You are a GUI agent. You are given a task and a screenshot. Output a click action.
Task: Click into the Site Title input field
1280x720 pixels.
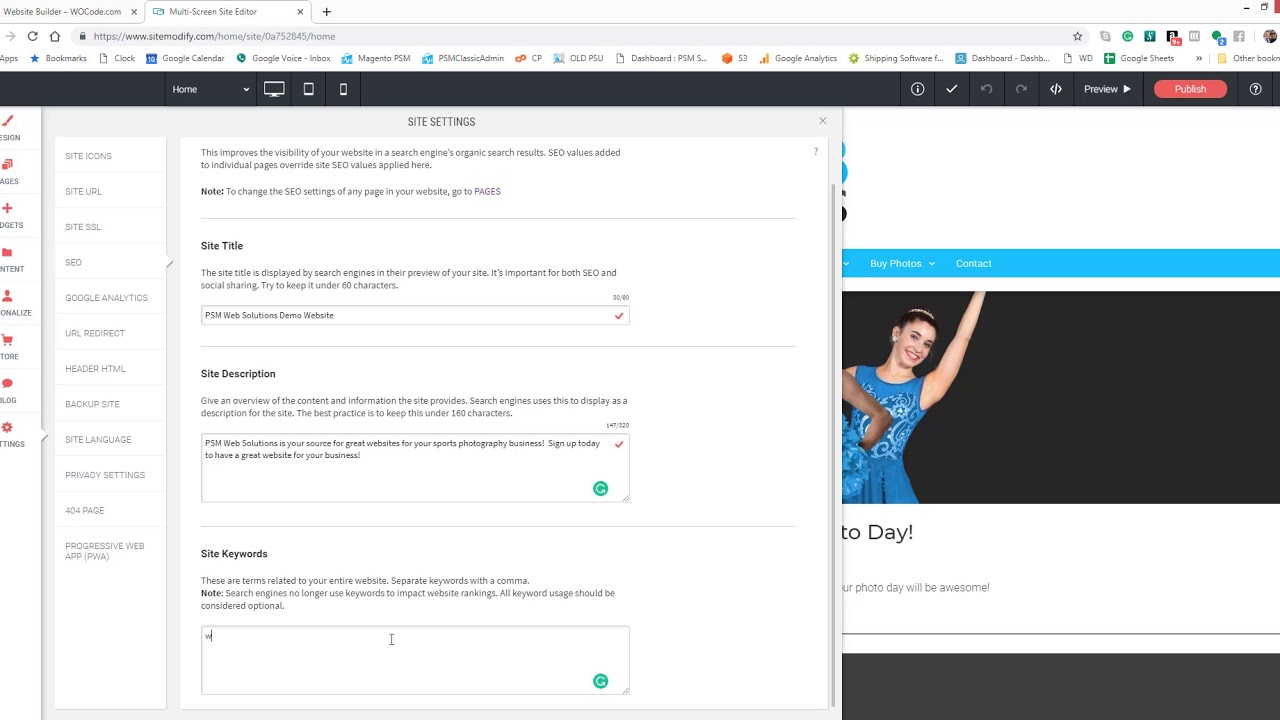tap(415, 316)
